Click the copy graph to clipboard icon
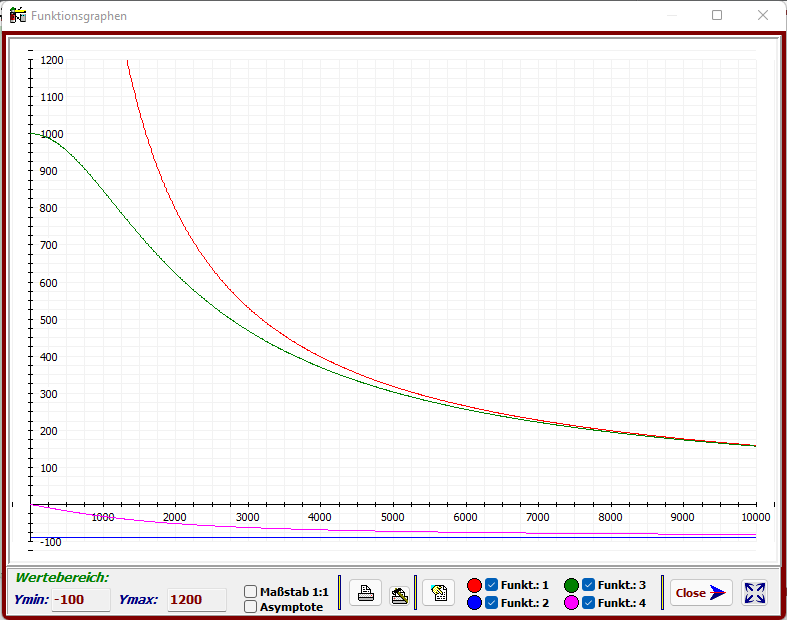This screenshot has width=787, height=620. (x=438, y=593)
